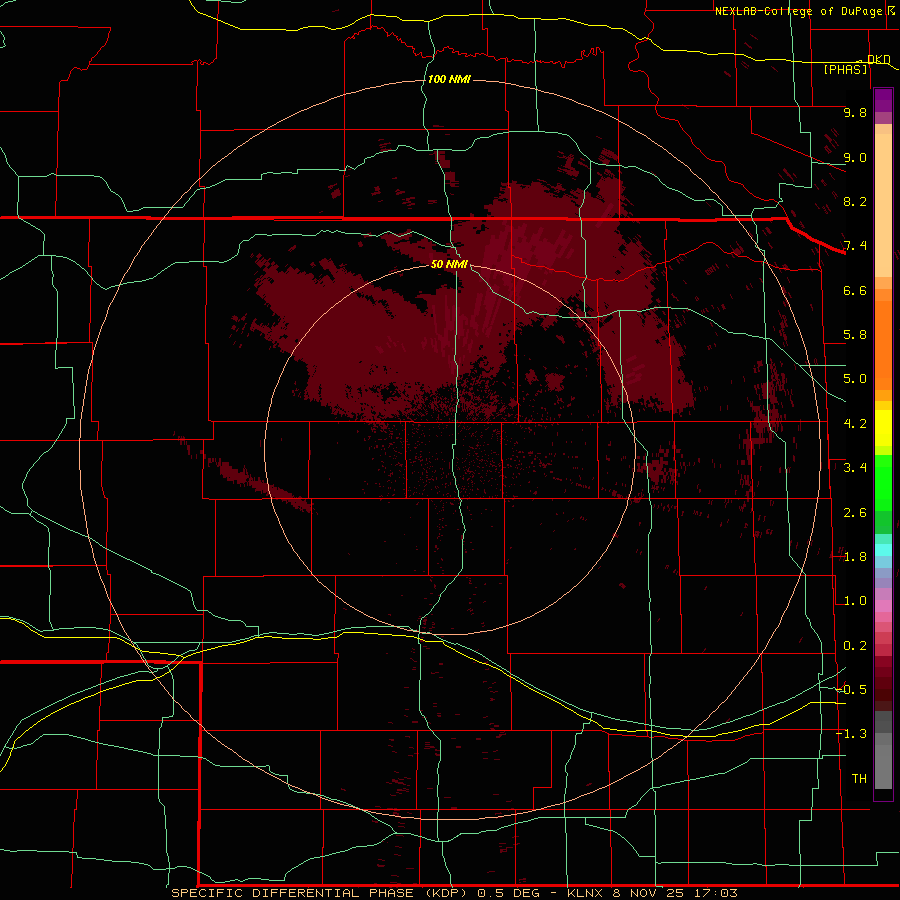Click the pink segment of the color bar
Screen dimensions: 900x900
tap(883, 606)
